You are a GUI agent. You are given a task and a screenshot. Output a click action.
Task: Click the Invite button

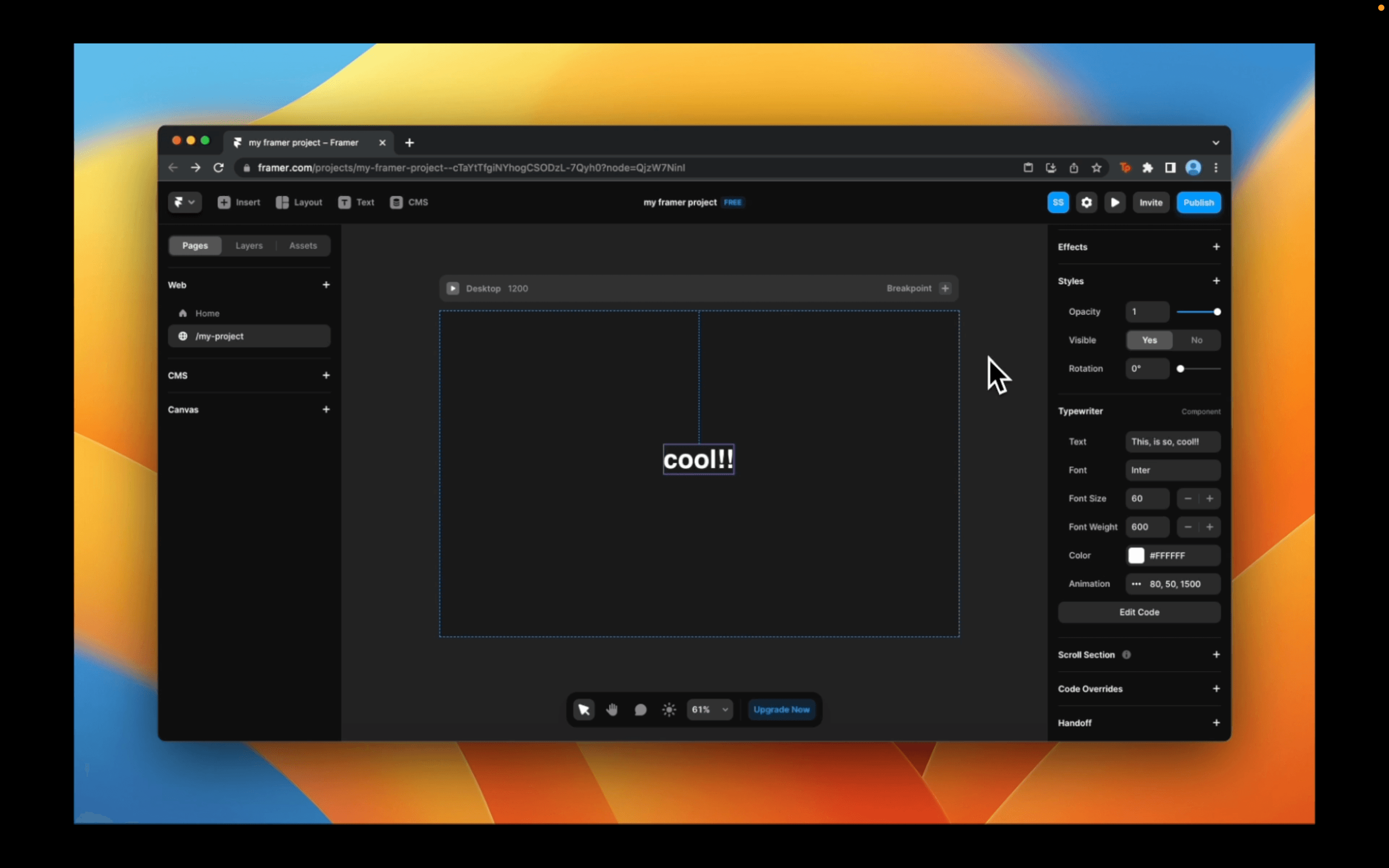pos(1151,202)
